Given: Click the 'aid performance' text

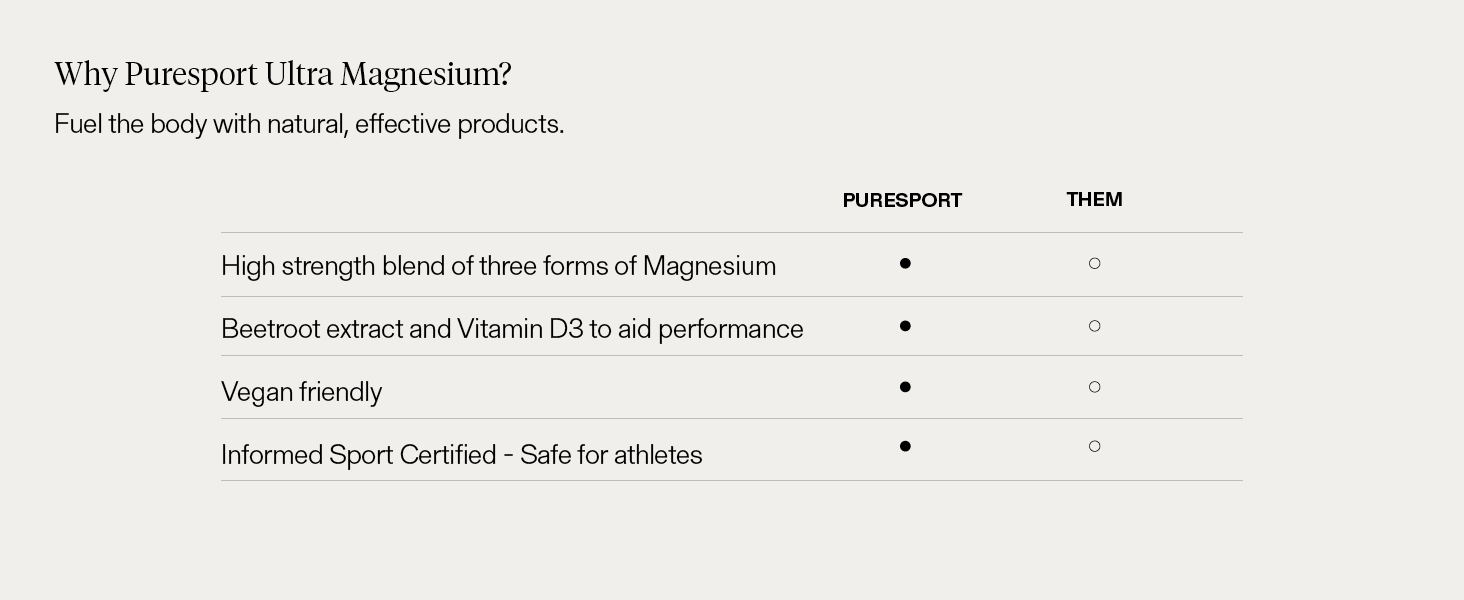Looking at the screenshot, I should click(710, 329).
